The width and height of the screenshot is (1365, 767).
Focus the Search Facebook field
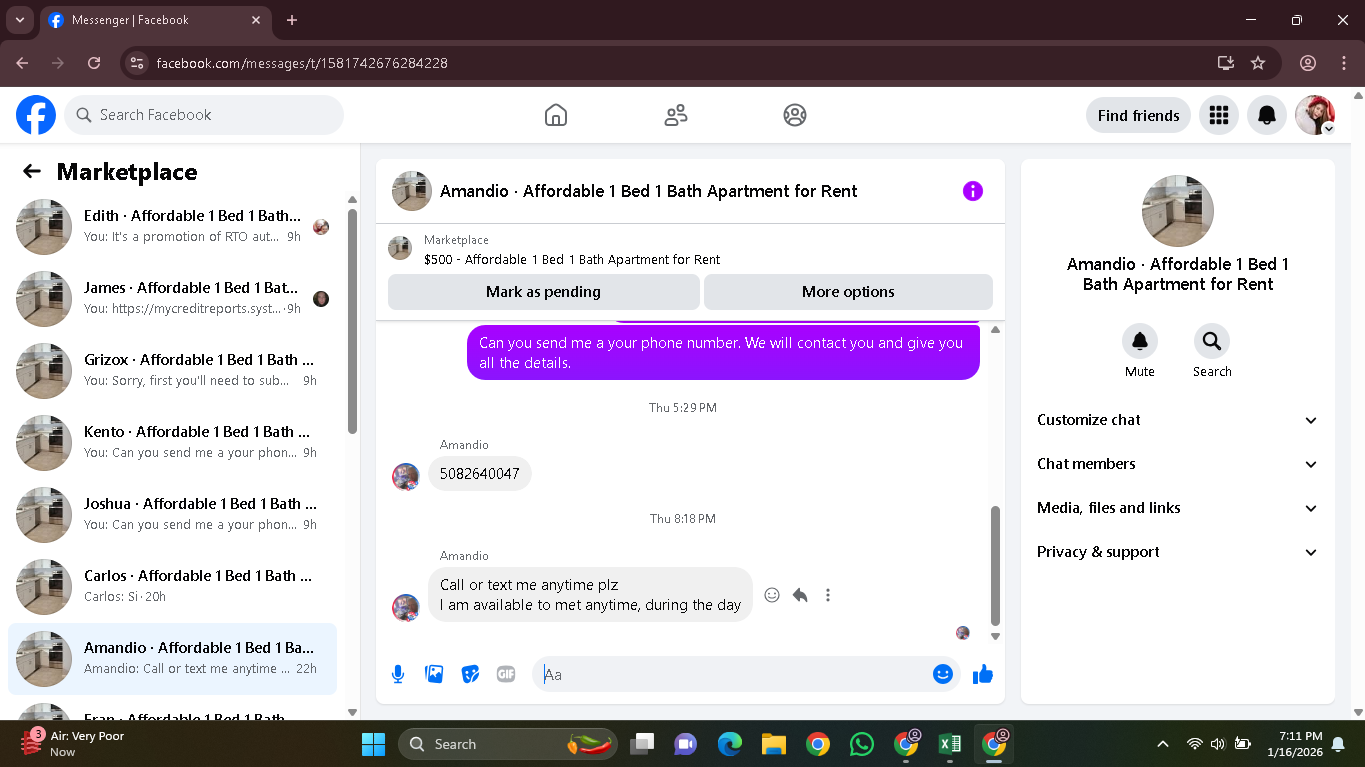(x=204, y=115)
